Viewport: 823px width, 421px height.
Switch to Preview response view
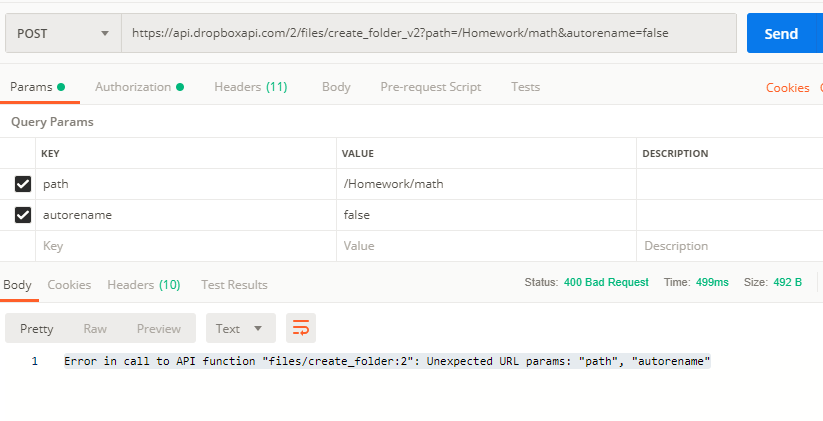[x=159, y=328]
